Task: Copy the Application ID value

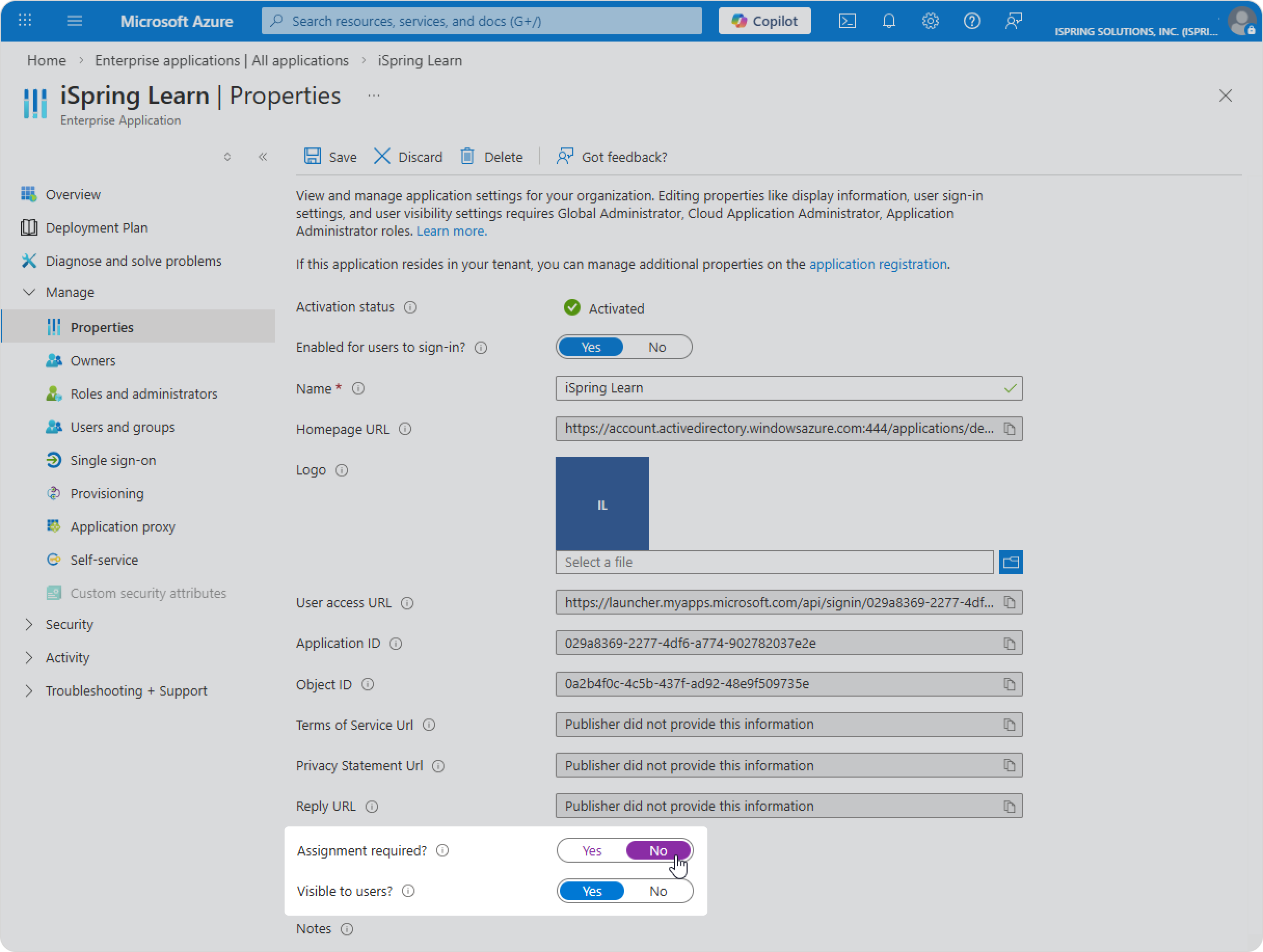Action: tap(1009, 643)
